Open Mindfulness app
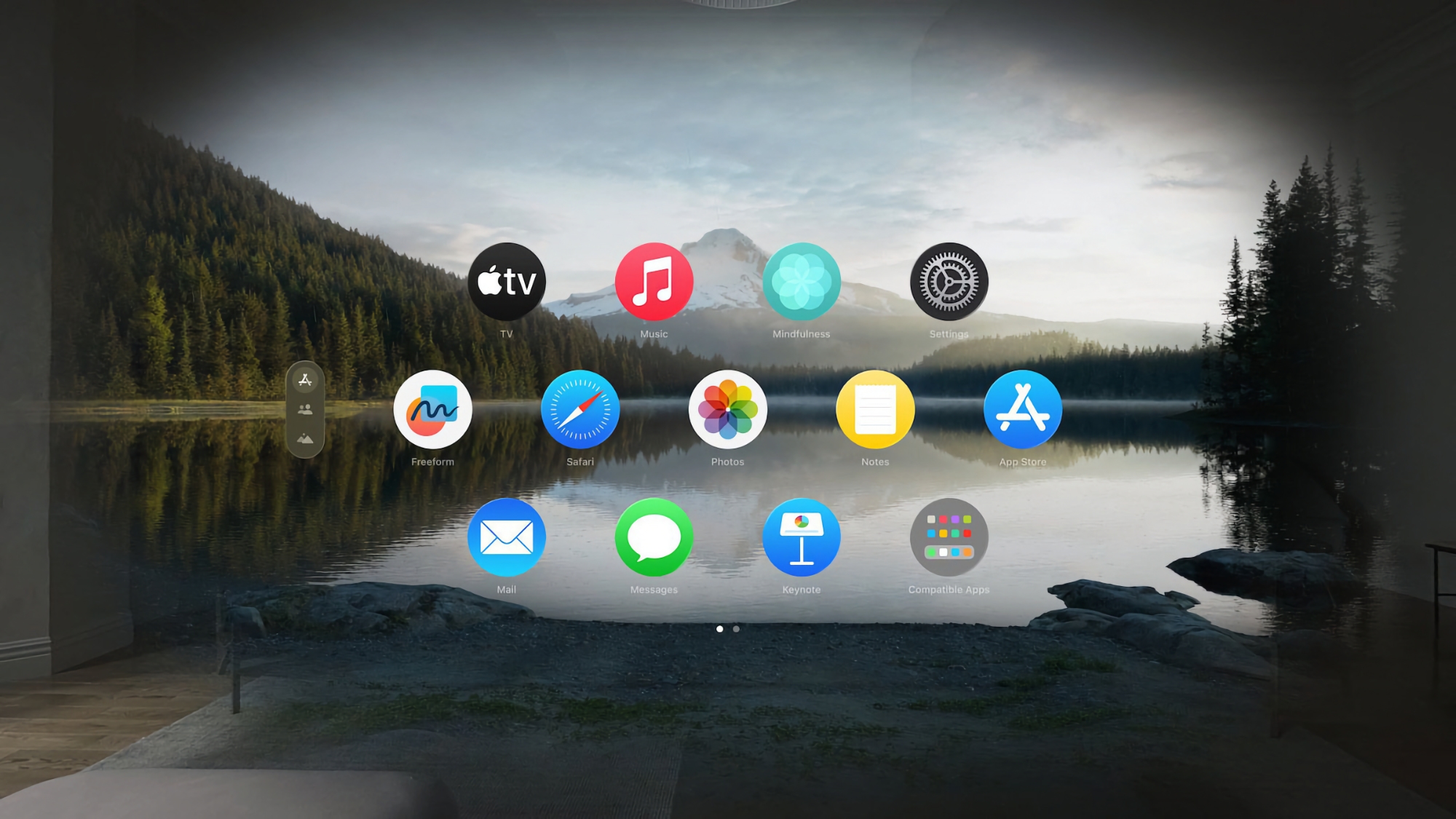Viewport: 1456px width, 819px height. [x=801, y=283]
